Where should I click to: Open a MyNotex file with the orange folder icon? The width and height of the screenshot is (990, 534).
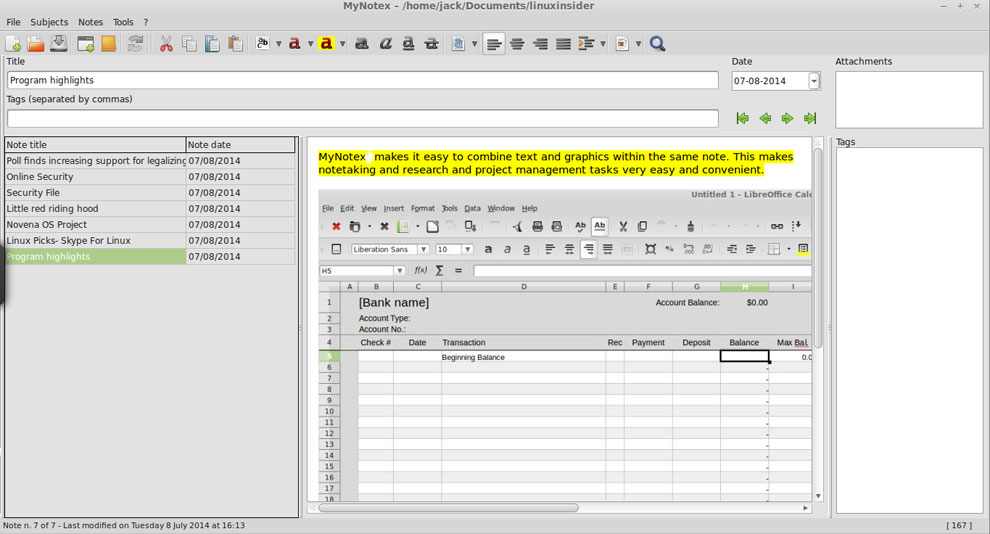[36, 44]
